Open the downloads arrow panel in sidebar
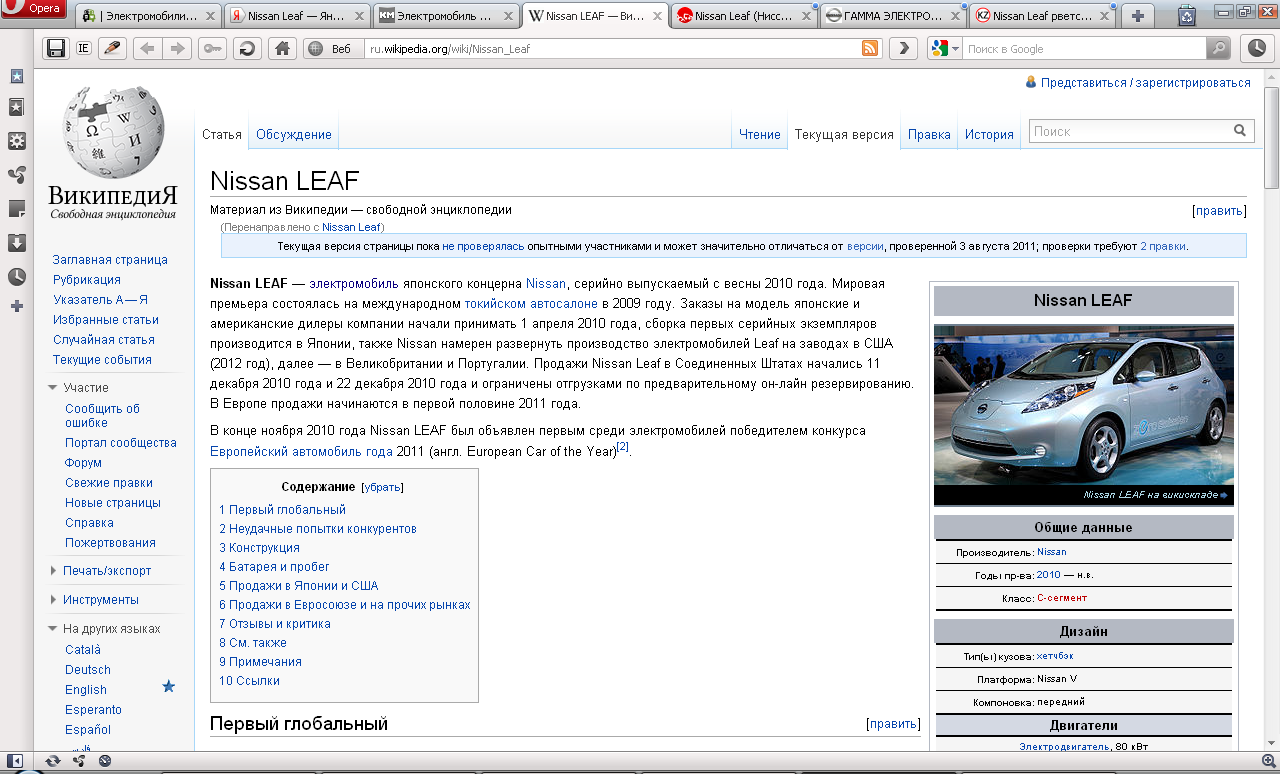This screenshot has width=1280, height=774. pos(16,243)
